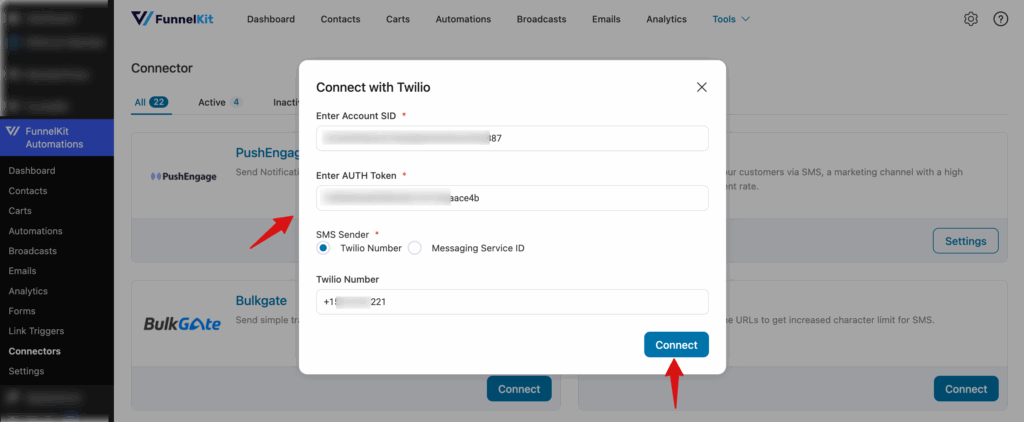This screenshot has height=422, width=1024.
Task: Open the help question mark icon
Action: [x=1000, y=19]
